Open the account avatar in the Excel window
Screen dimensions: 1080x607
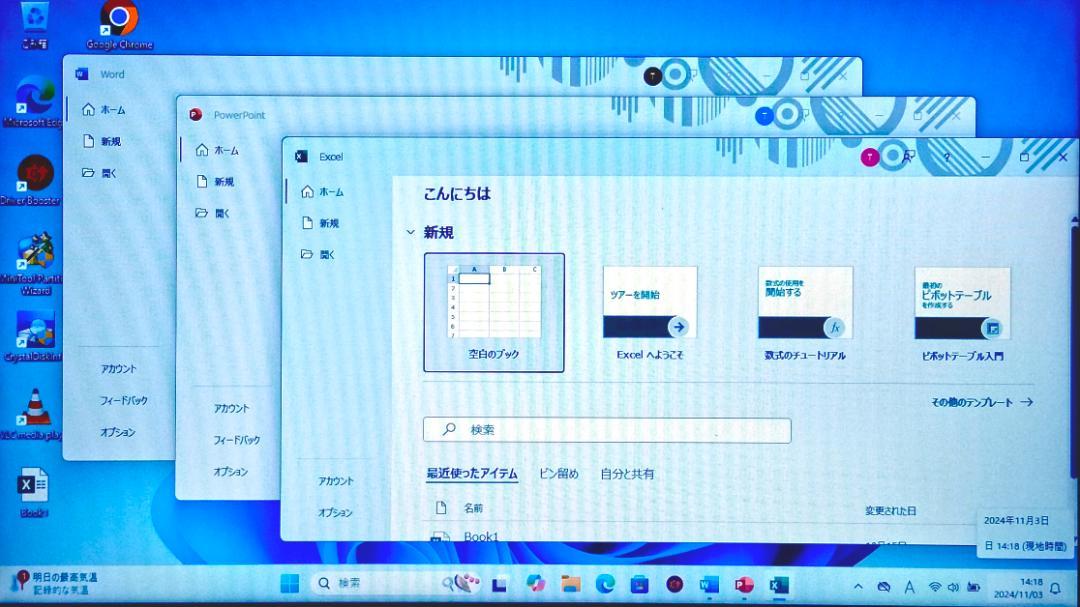coord(870,158)
